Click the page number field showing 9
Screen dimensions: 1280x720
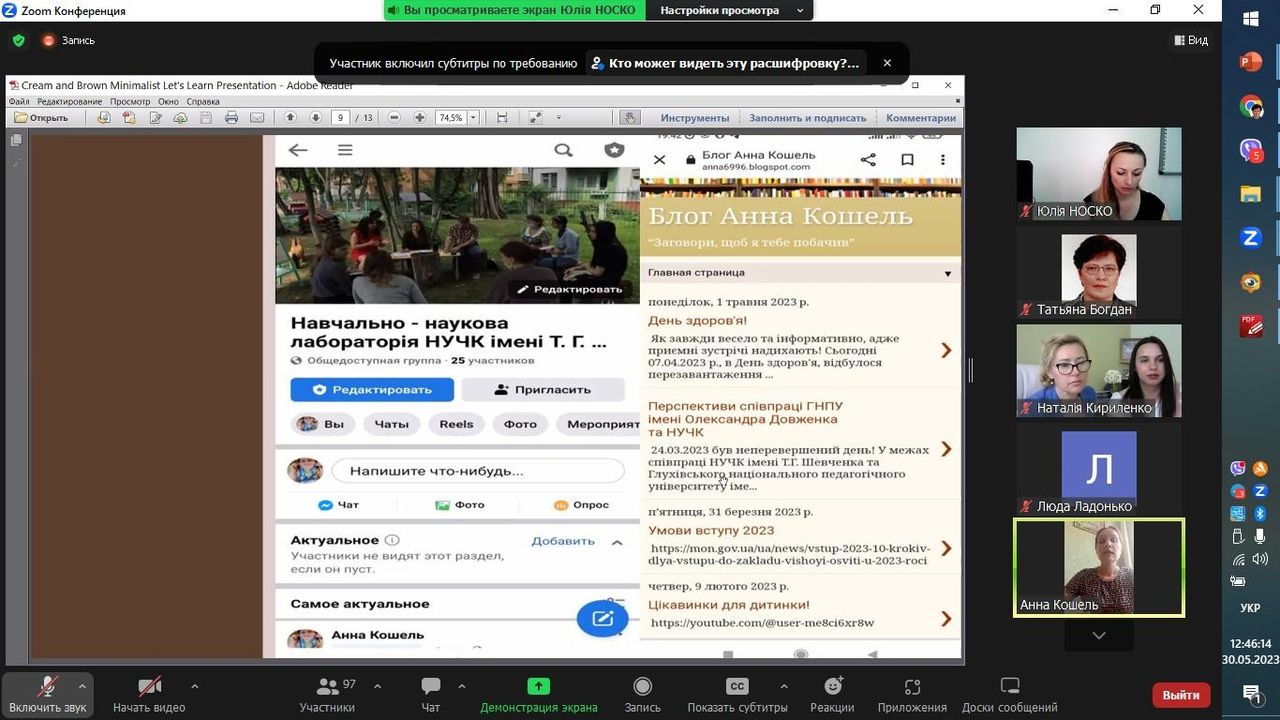(342, 118)
